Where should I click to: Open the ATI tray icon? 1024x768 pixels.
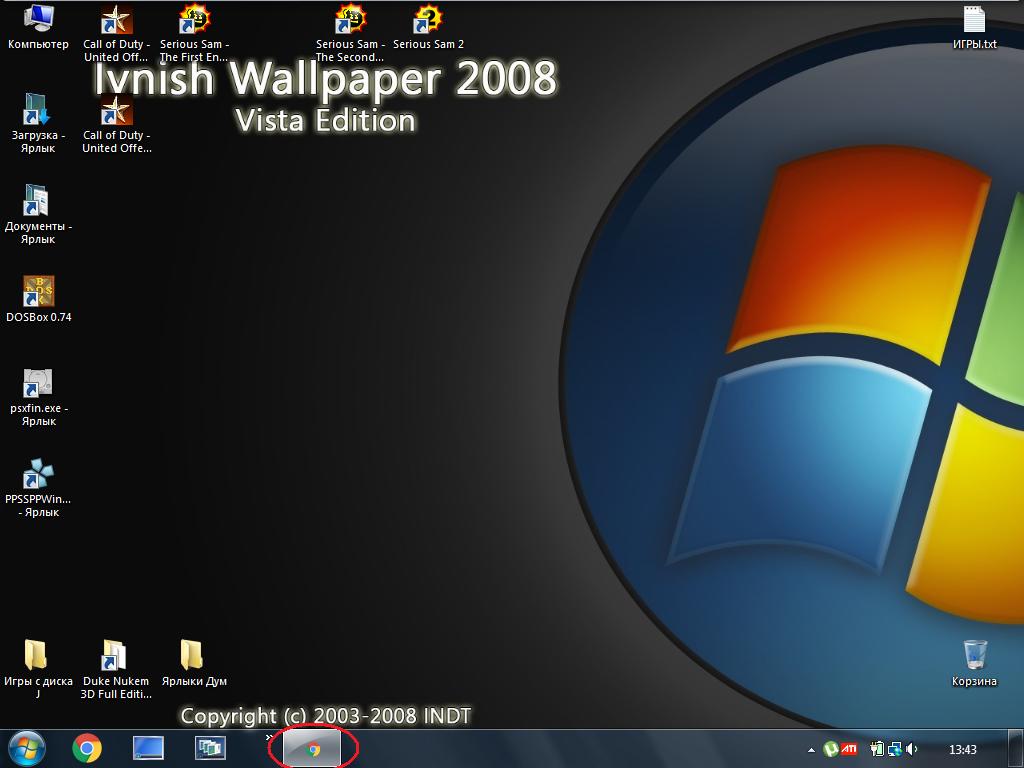pos(848,749)
